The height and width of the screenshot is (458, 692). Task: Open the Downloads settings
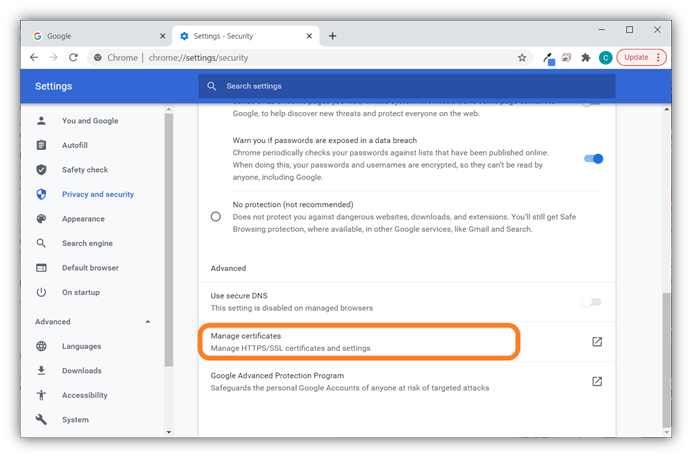82,371
